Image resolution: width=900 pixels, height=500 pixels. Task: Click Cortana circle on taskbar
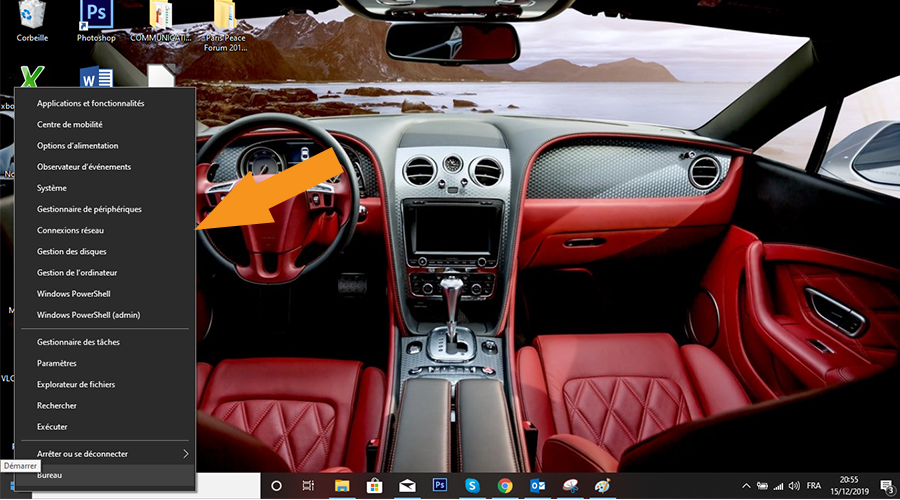(x=276, y=486)
